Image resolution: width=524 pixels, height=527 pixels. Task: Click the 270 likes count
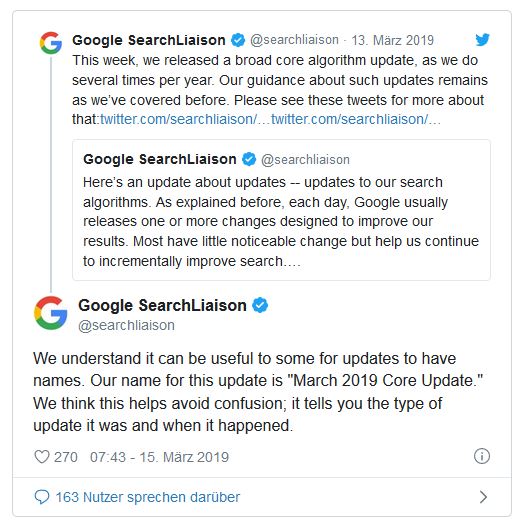[x=66, y=457]
